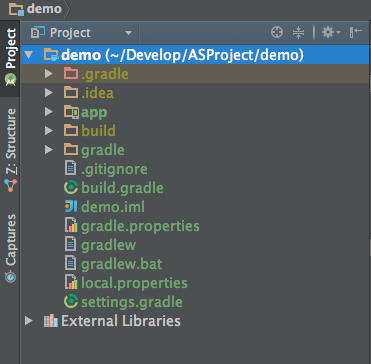The image size is (371, 364).
Task: Click the gradlew.bat file icon
Action: click(x=71, y=264)
